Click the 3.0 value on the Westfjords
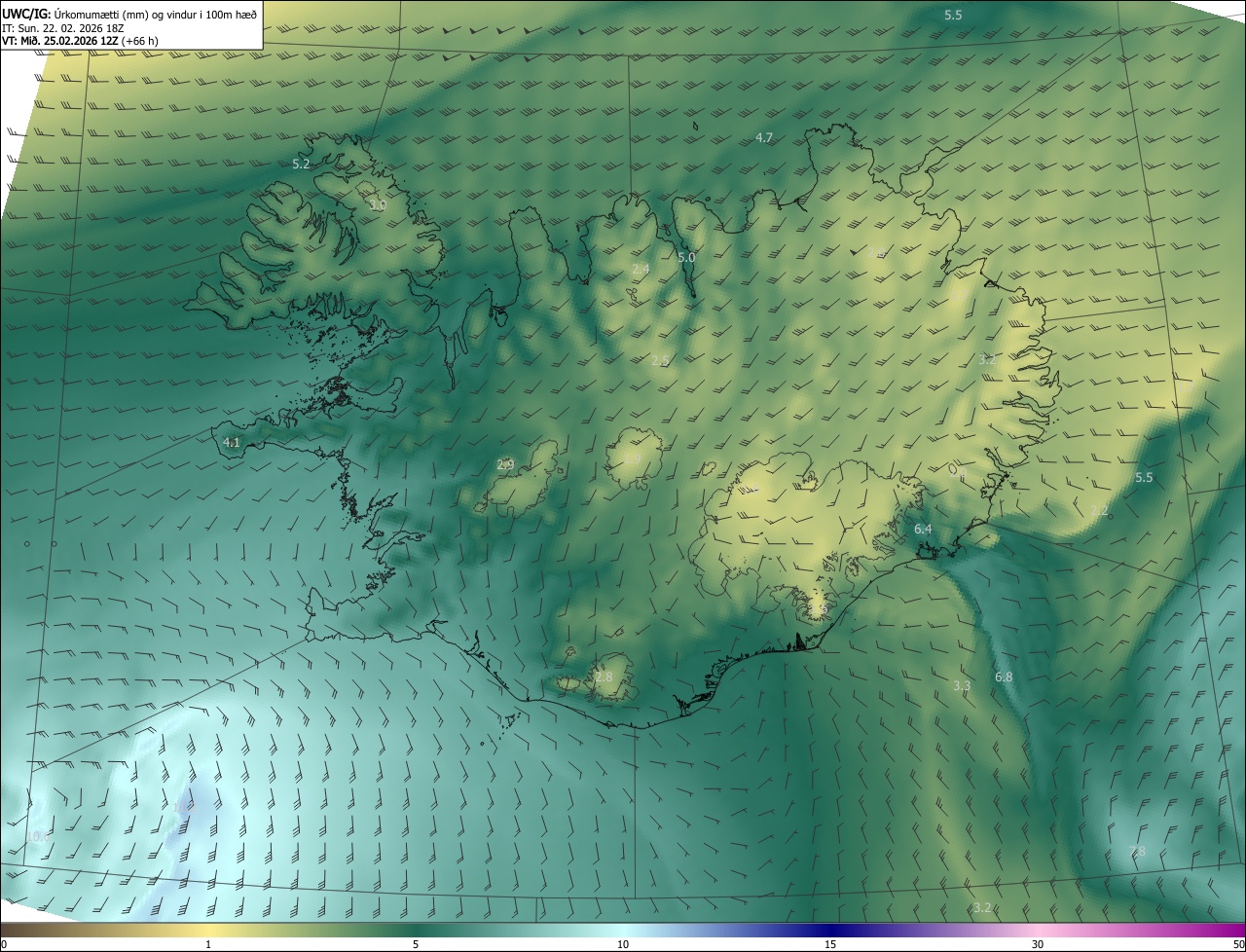This screenshot has height=952, width=1246. coord(378,205)
